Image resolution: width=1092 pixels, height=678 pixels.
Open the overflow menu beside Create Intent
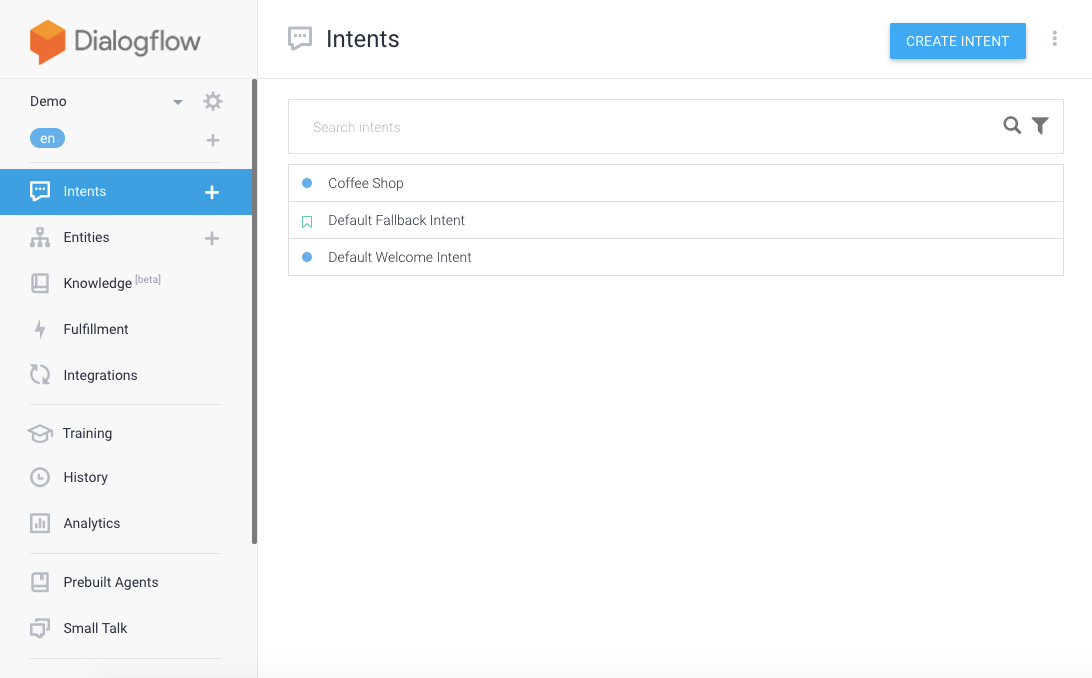(x=1055, y=38)
